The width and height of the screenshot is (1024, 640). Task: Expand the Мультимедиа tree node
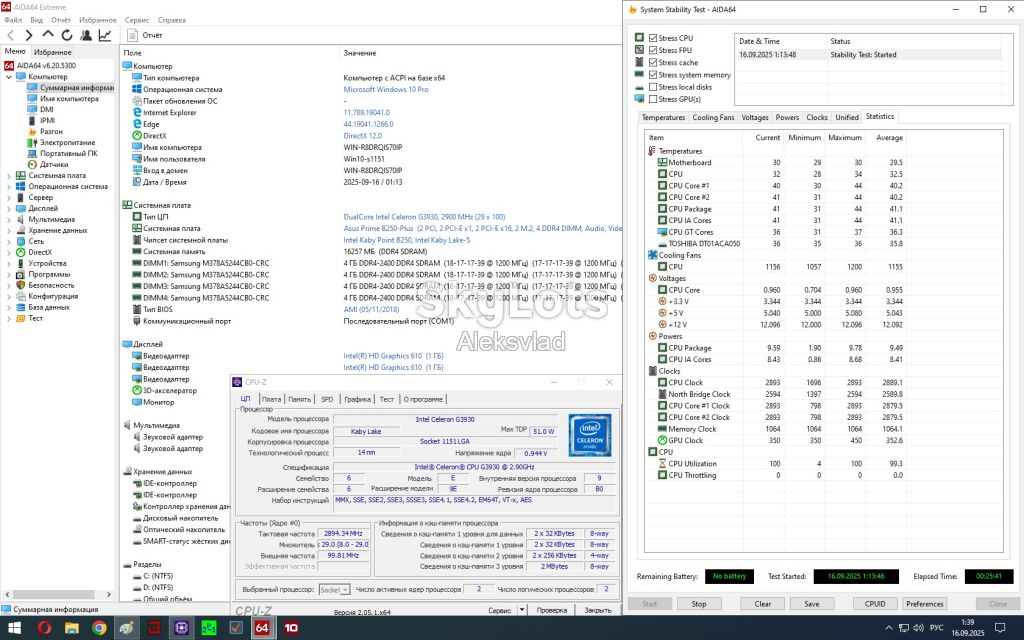(x=8, y=219)
